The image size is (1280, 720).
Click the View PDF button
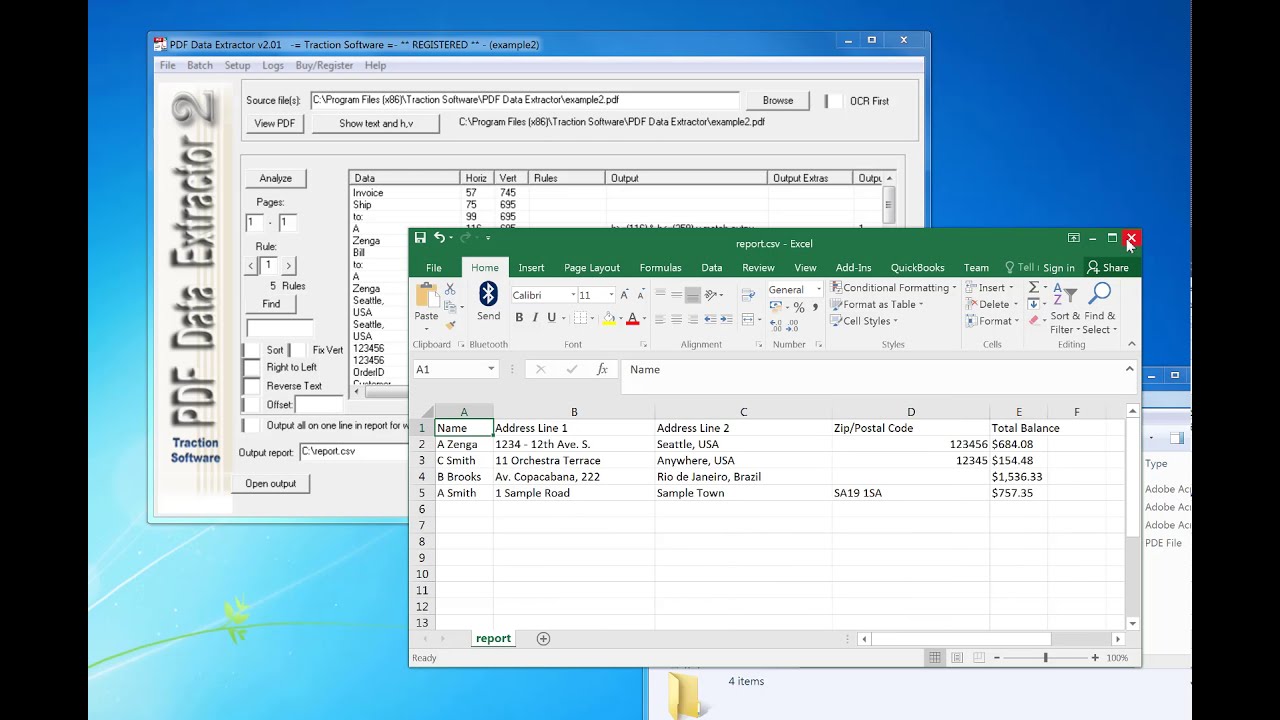274,124
